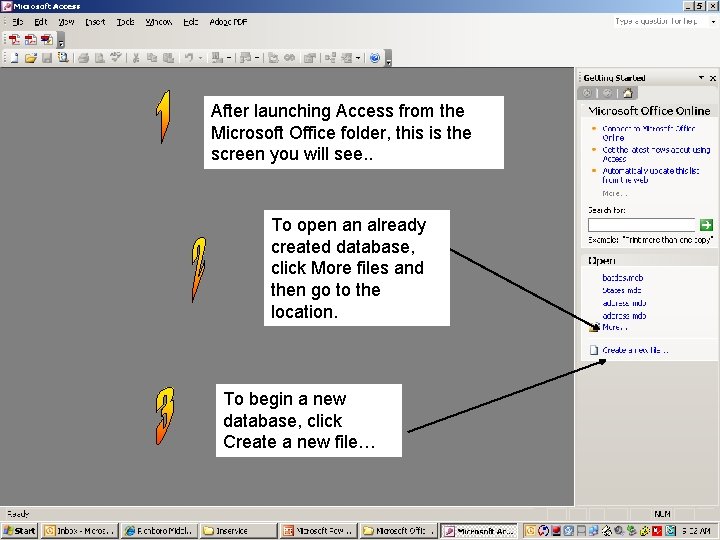The width and height of the screenshot is (720, 540).
Task: Click the Search for text field
Action: point(641,225)
